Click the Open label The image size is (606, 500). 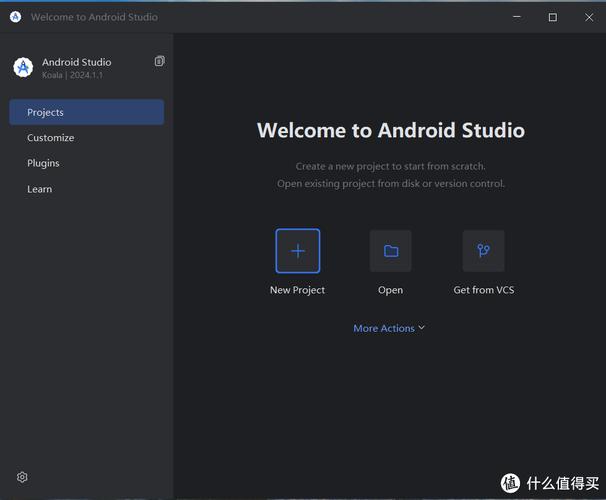390,290
